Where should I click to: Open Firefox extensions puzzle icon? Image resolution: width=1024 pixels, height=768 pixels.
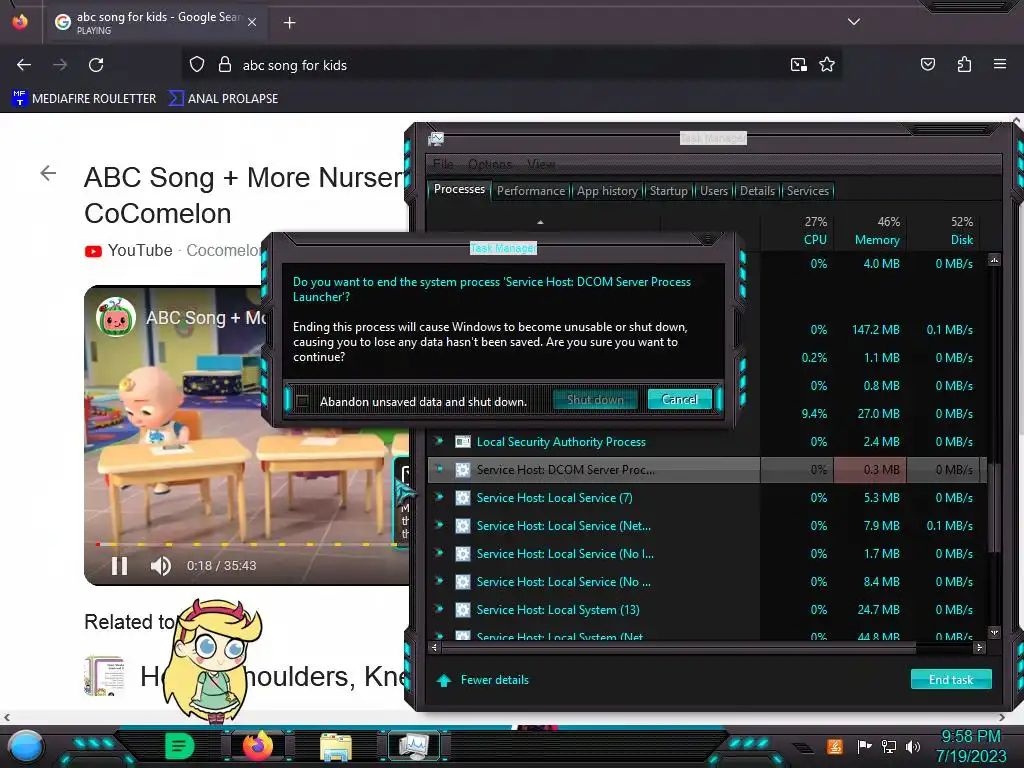pos(964,65)
